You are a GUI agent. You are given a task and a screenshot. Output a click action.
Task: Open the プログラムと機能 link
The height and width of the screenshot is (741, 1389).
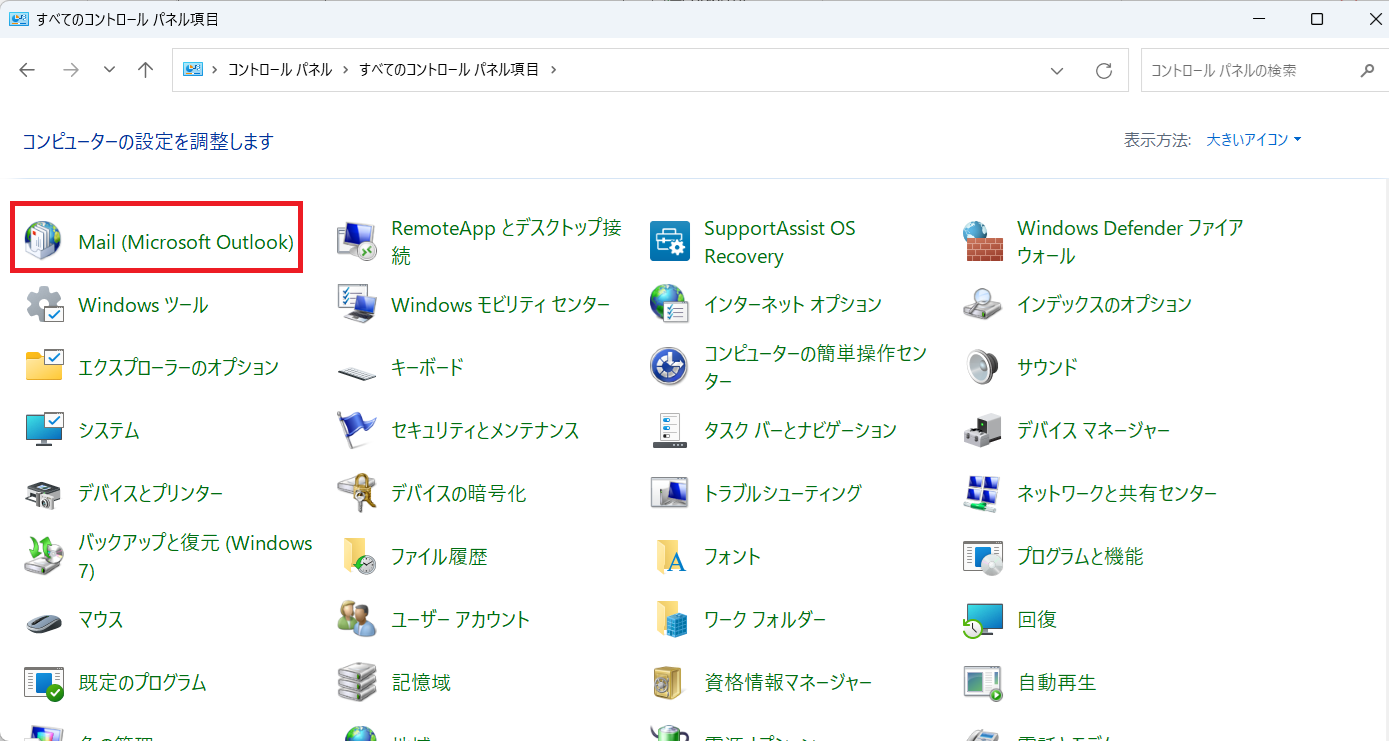tap(1080, 557)
